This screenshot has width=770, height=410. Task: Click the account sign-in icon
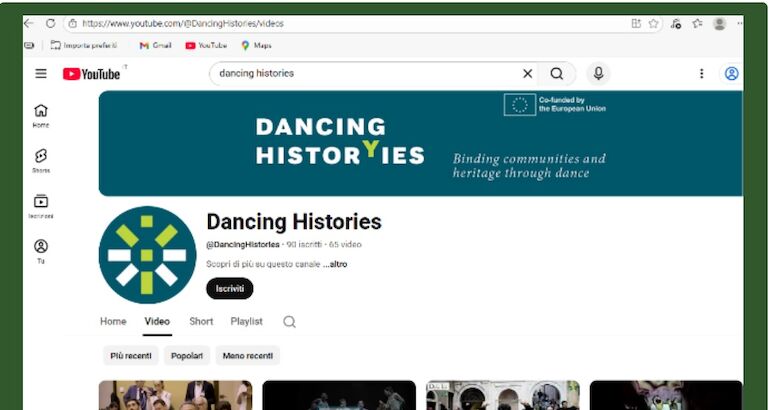pyautogui.click(x=732, y=73)
